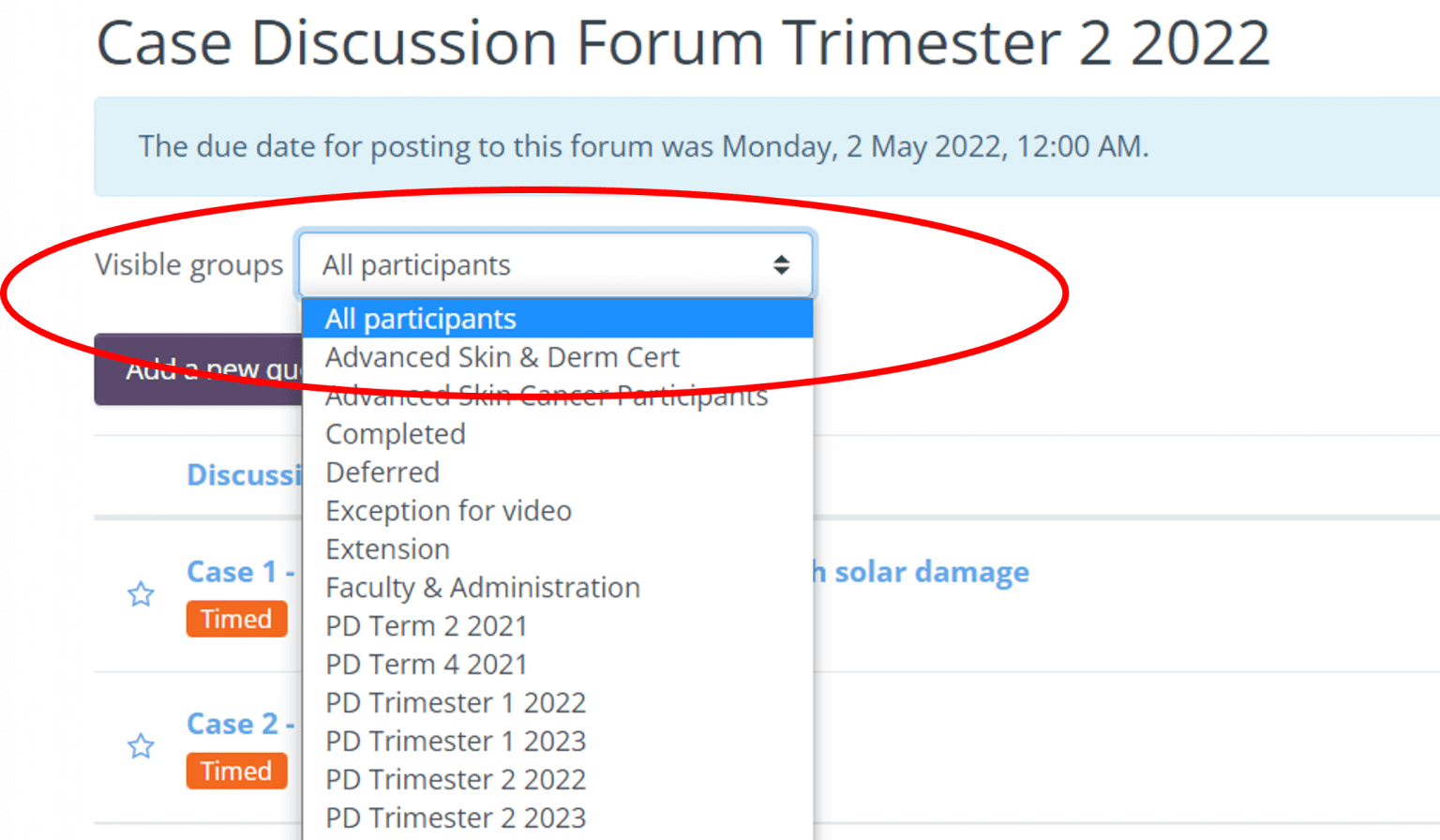Choose PD Trimester 1 2022 group
The image size is (1440, 840).
(456, 703)
